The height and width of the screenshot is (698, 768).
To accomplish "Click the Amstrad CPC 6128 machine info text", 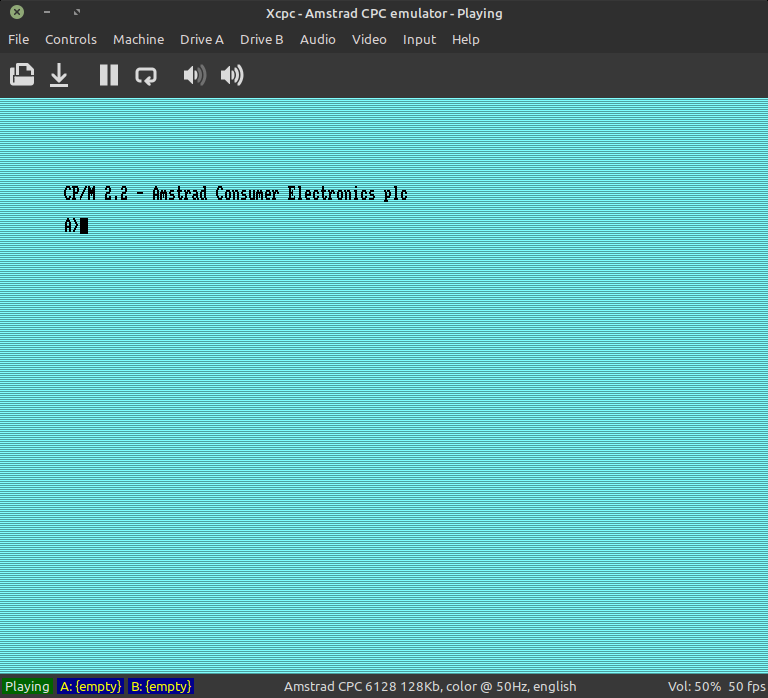I will coord(430,686).
